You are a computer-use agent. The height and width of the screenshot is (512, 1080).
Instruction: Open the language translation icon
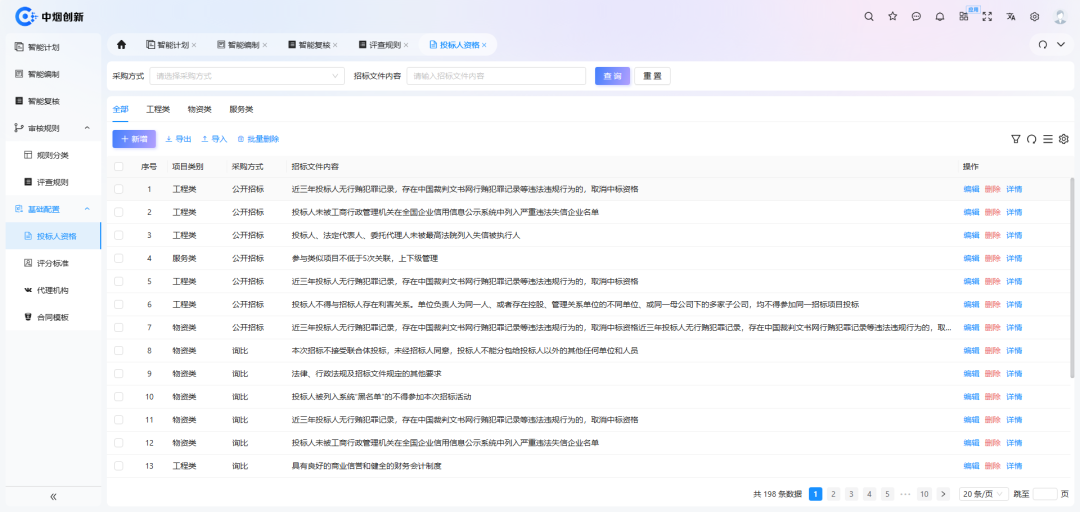1010,17
